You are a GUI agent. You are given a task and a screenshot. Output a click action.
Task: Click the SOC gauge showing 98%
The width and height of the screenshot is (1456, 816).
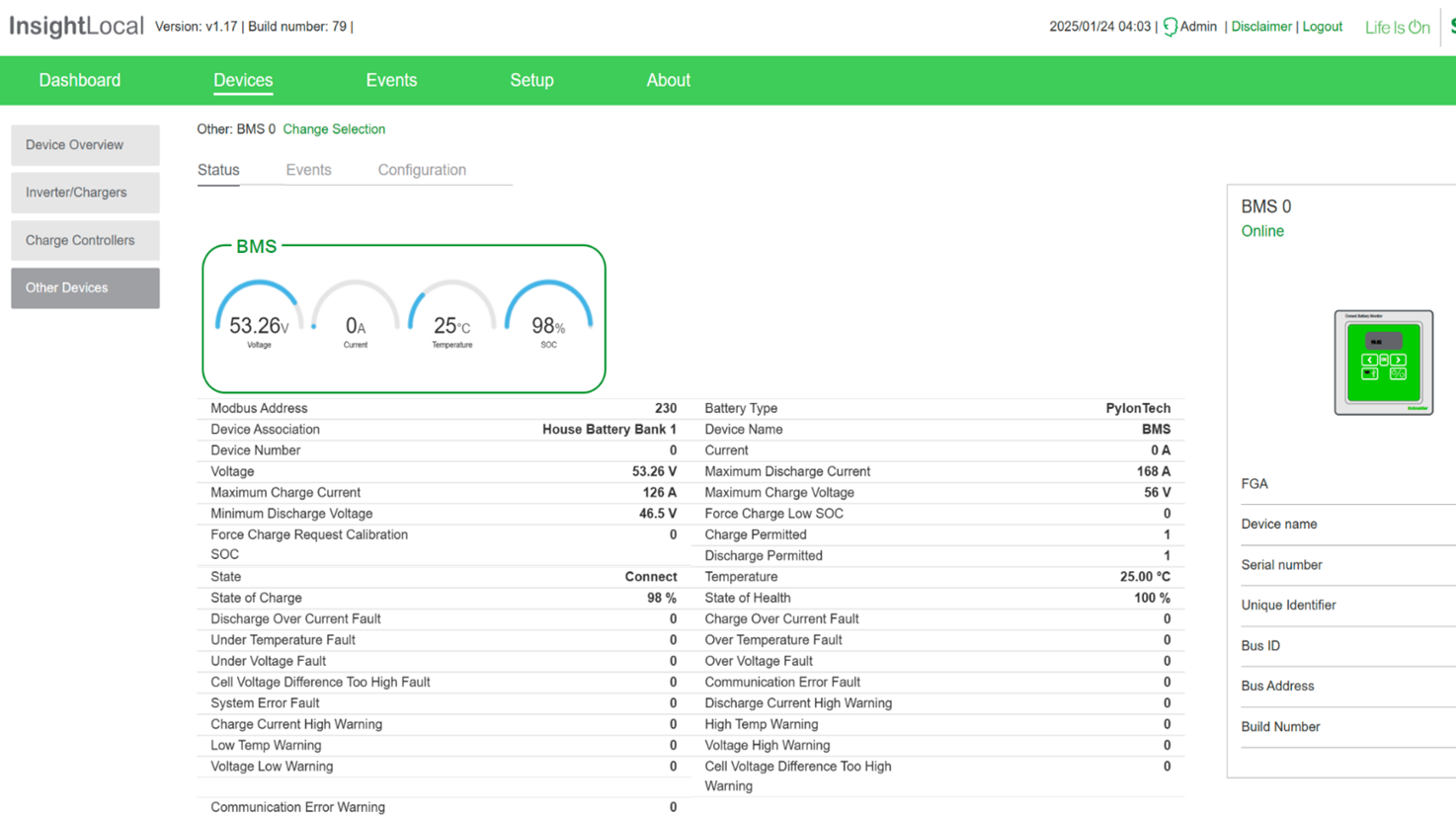point(548,316)
